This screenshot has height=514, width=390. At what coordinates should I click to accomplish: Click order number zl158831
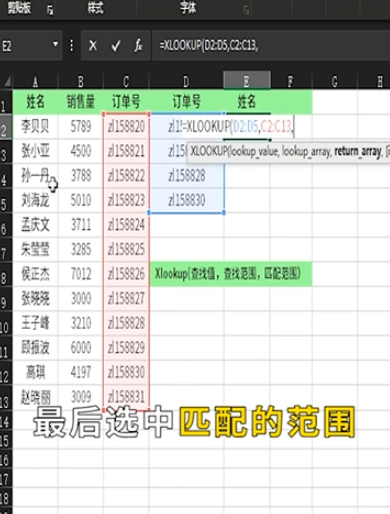point(126,397)
